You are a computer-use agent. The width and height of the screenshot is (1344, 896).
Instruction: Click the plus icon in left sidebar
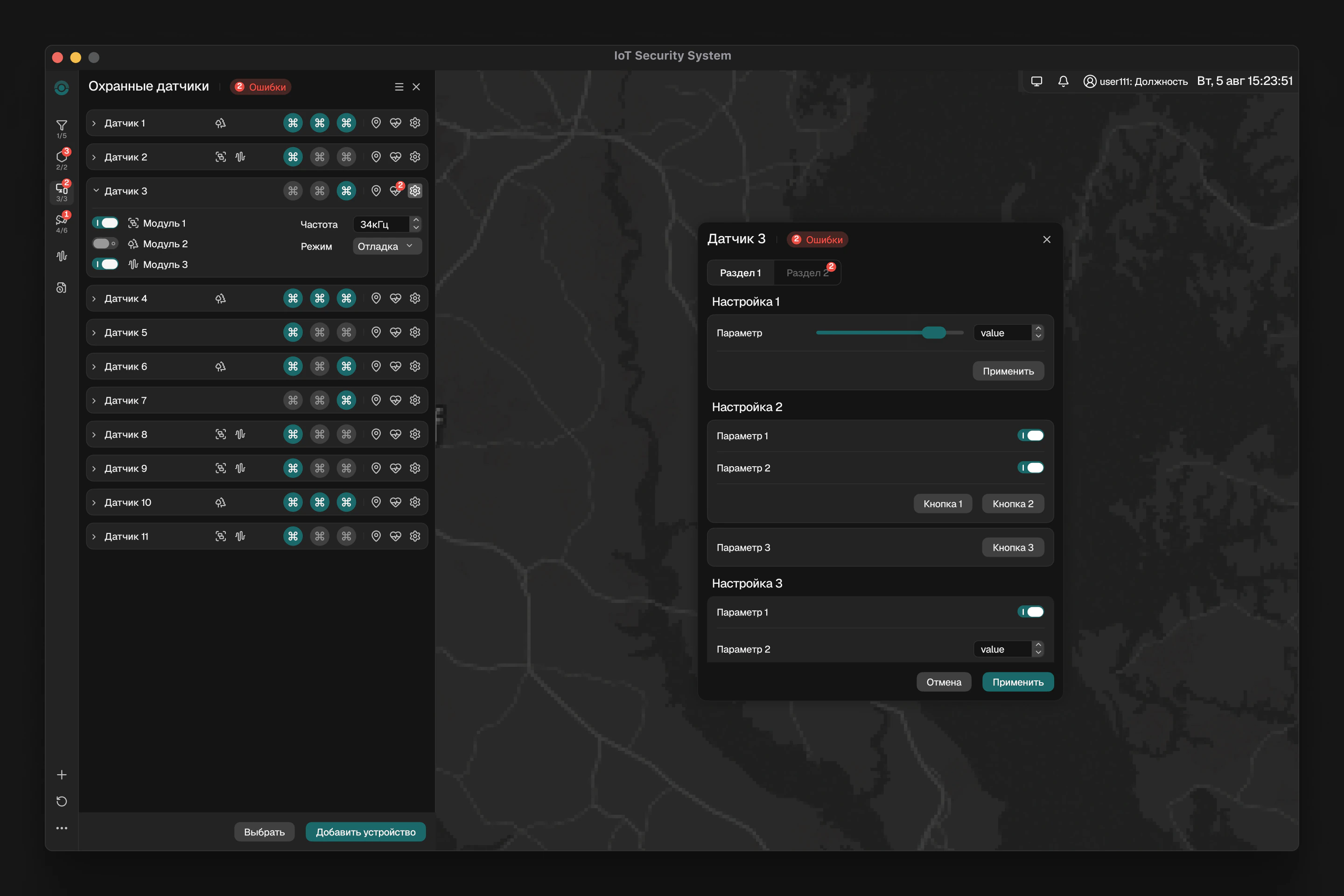[x=62, y=775]
